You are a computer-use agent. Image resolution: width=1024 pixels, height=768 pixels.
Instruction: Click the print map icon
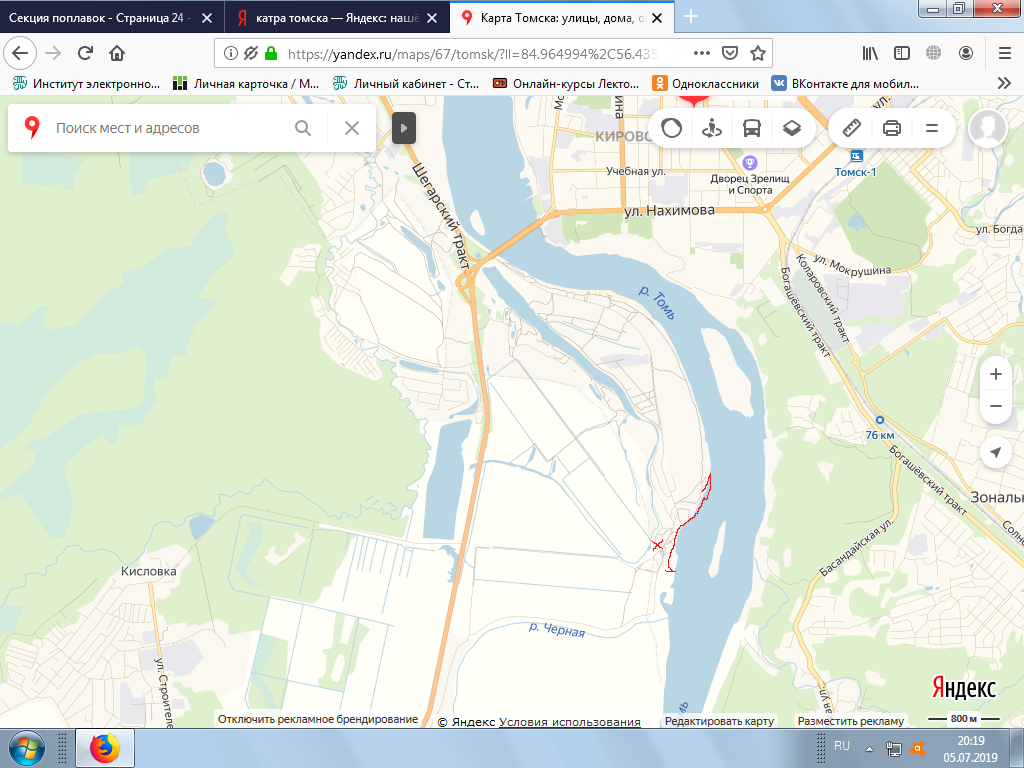coord(891,128)
